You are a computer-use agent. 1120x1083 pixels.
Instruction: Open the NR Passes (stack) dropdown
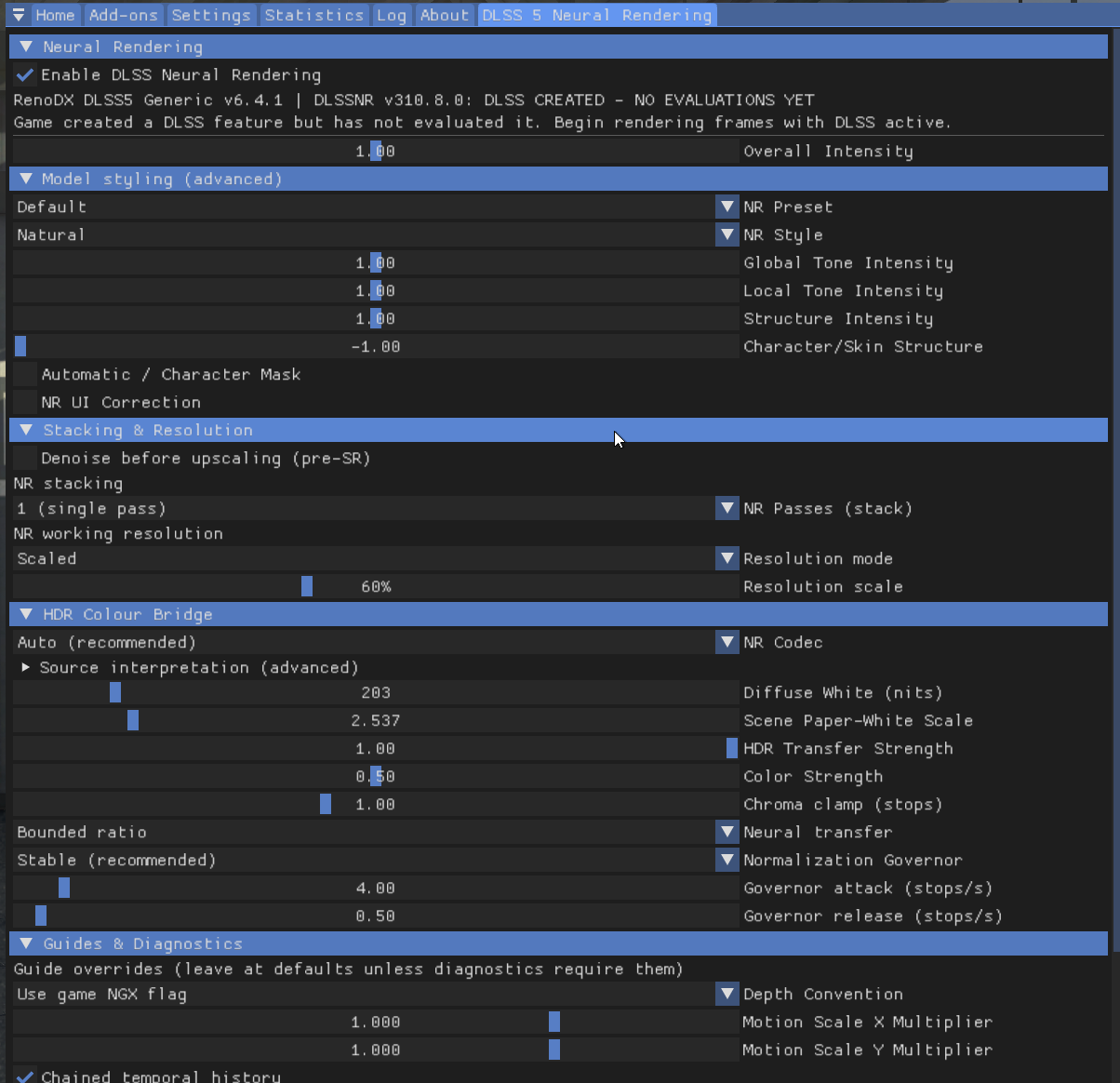click(376, 508)
